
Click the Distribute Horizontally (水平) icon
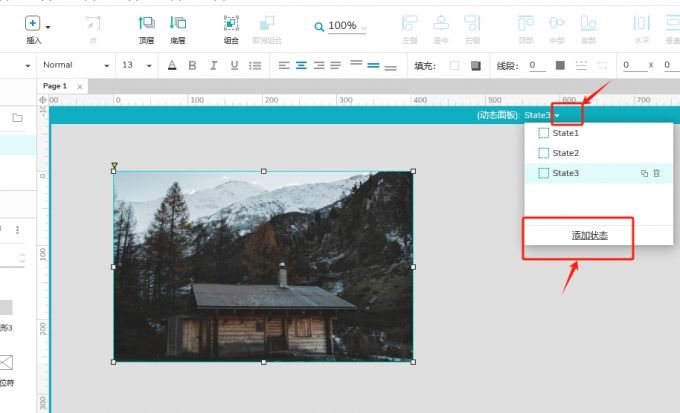click(x=642, y=23)
